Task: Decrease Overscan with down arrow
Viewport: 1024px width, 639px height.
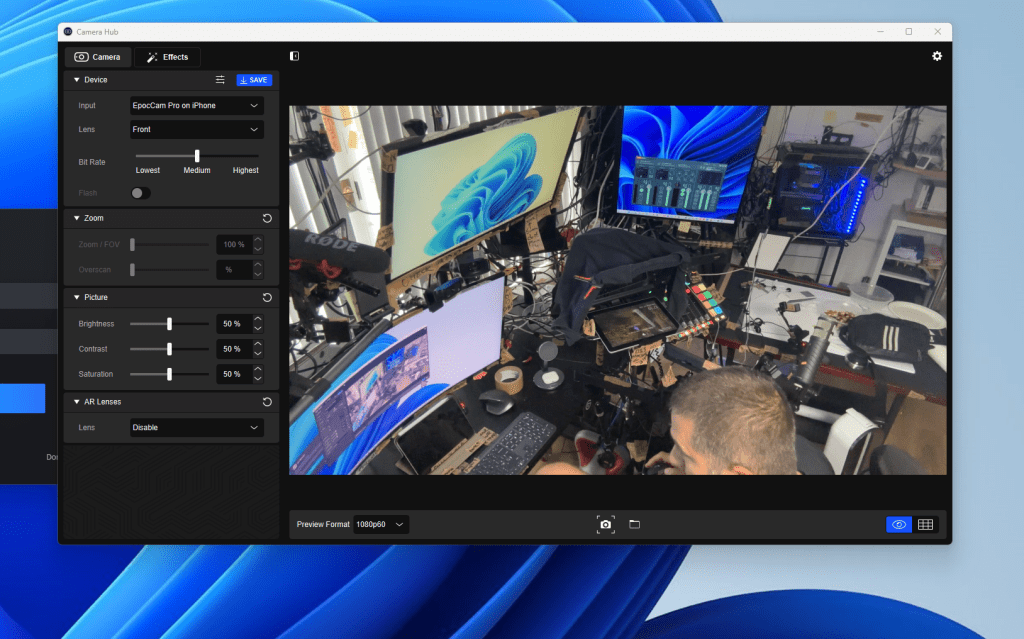Action: (258, 274)
